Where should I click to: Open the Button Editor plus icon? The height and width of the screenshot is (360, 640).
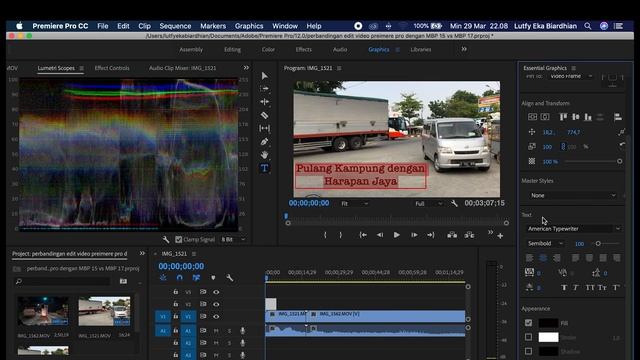pyautogui.click(x=500, y=236)
